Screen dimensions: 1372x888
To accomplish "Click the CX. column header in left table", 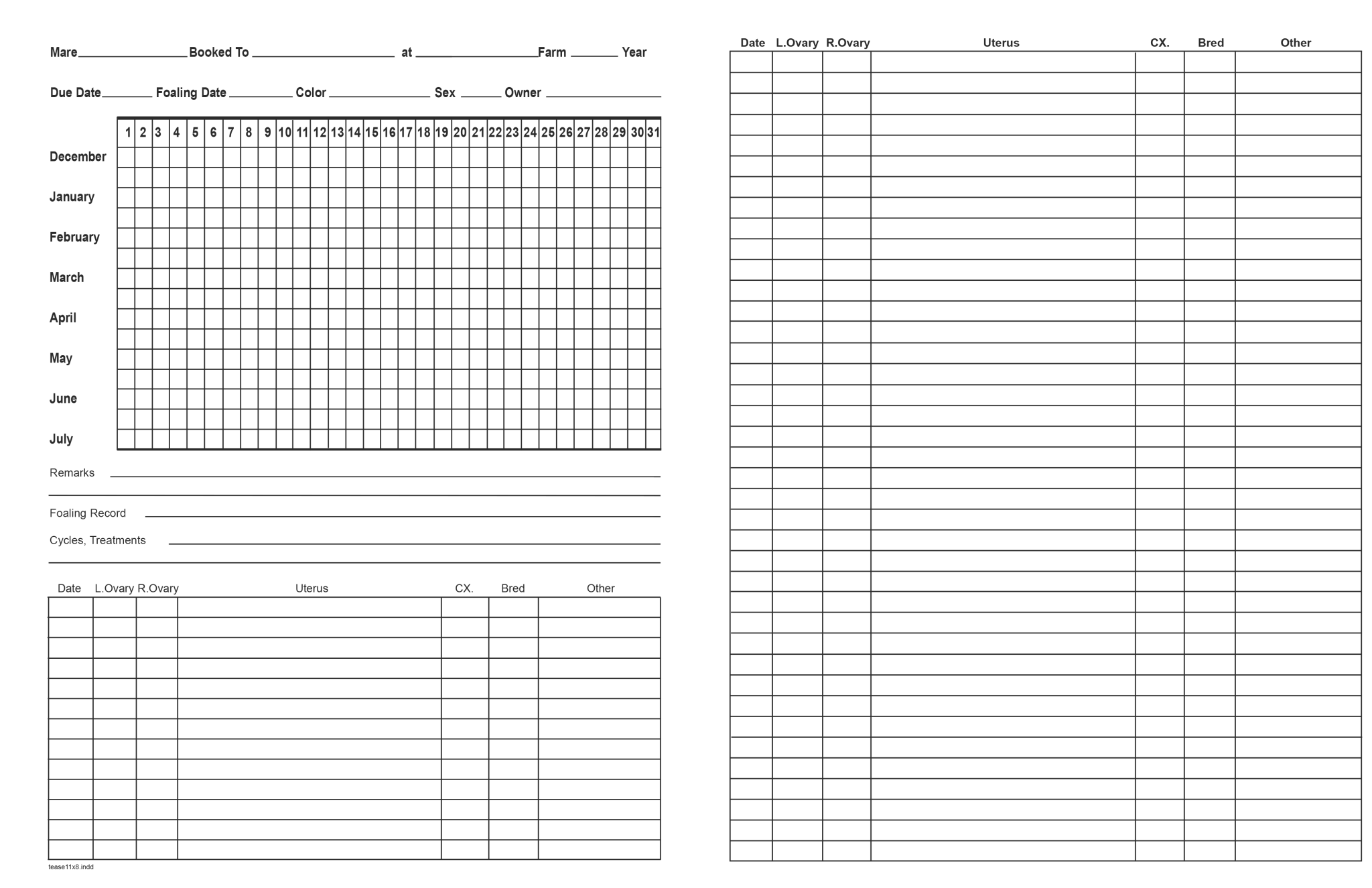I will click(464, 588).
